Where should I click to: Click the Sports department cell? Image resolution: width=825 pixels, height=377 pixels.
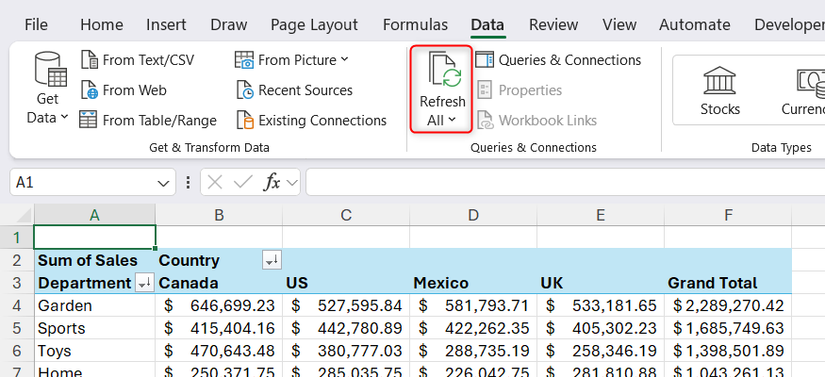pos(95,328)
